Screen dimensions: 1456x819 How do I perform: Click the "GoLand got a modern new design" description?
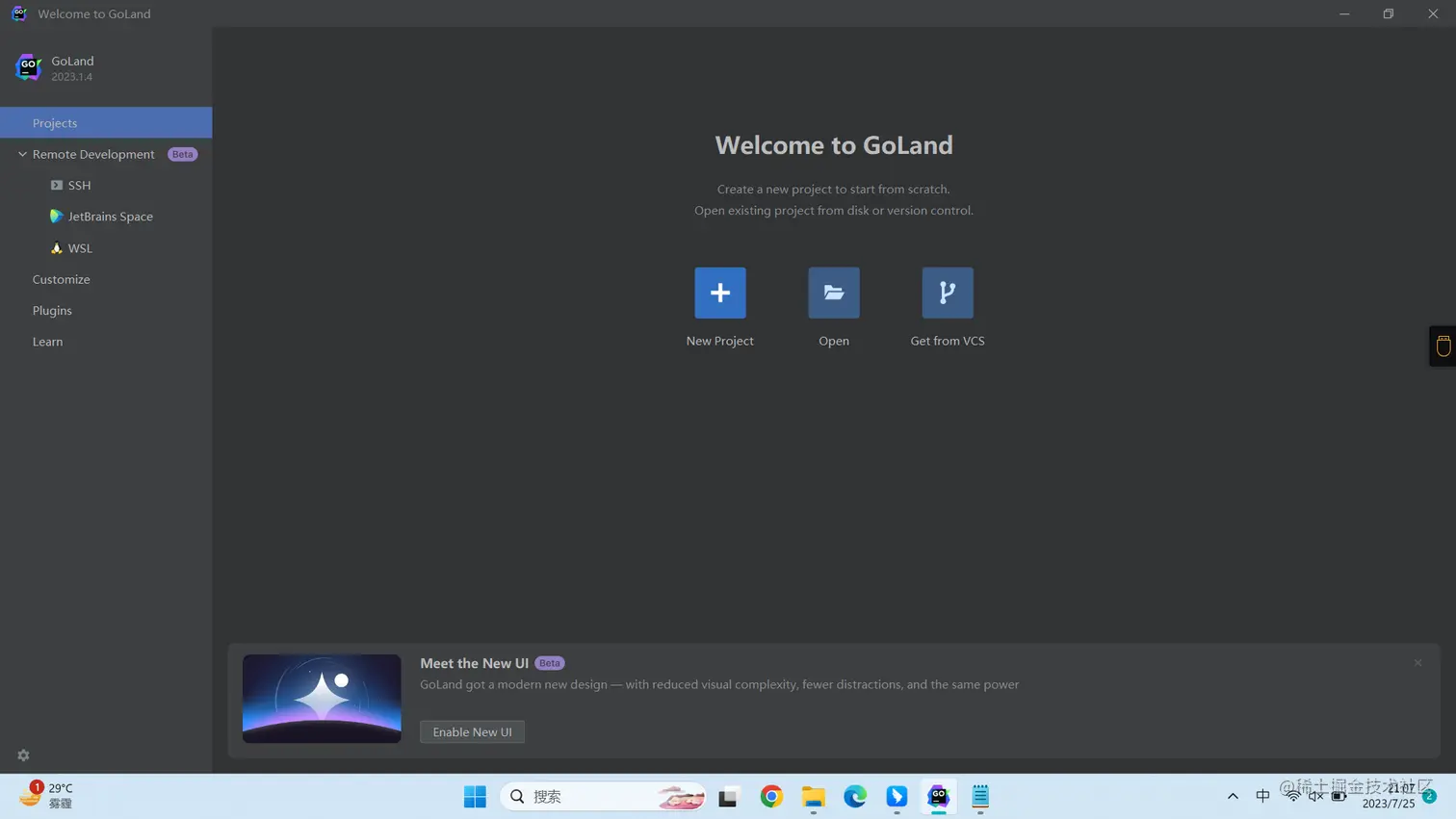pos(719,684)
